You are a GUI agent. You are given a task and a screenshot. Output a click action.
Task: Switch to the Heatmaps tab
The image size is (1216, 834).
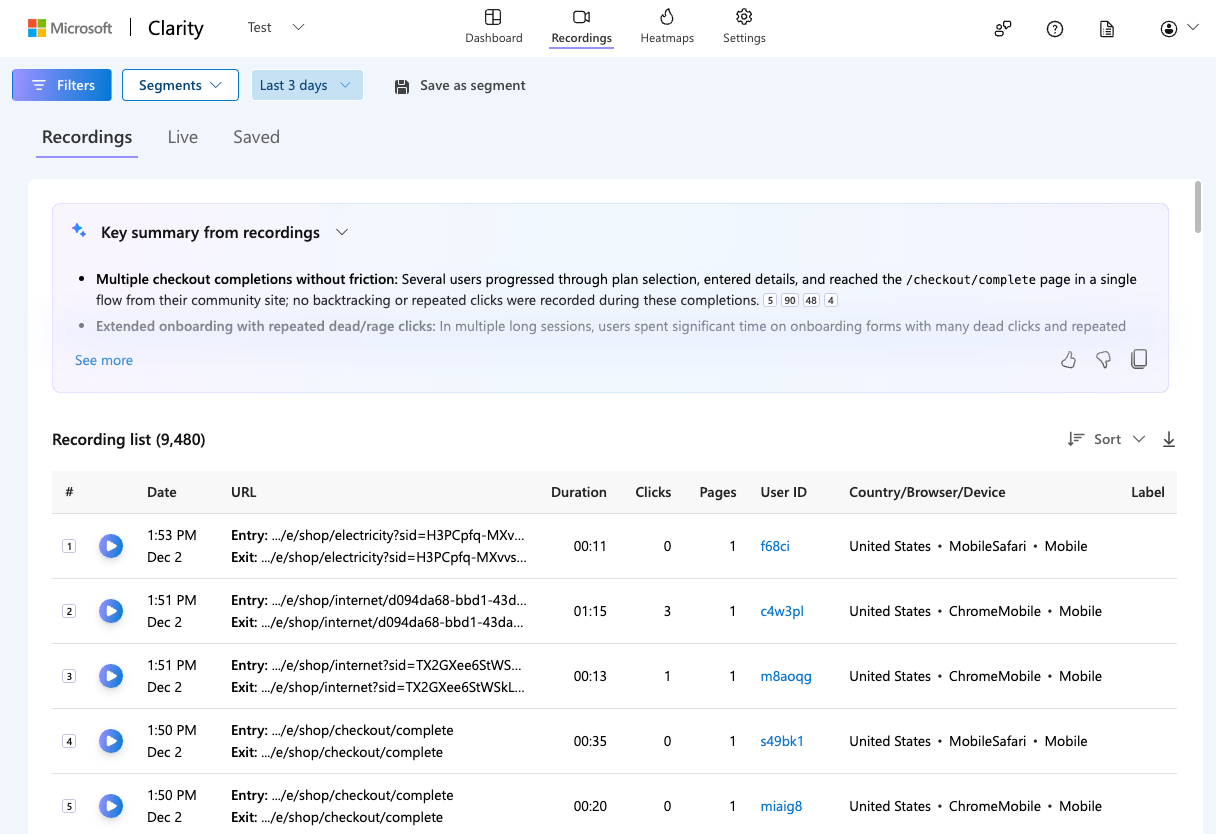[x=667, y=27]
